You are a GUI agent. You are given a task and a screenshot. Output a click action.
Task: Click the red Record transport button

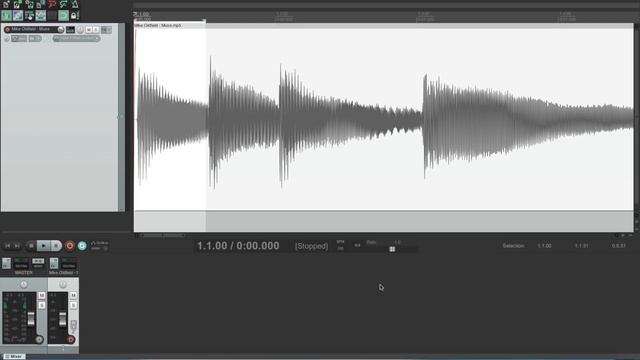[x=70, y=246]
